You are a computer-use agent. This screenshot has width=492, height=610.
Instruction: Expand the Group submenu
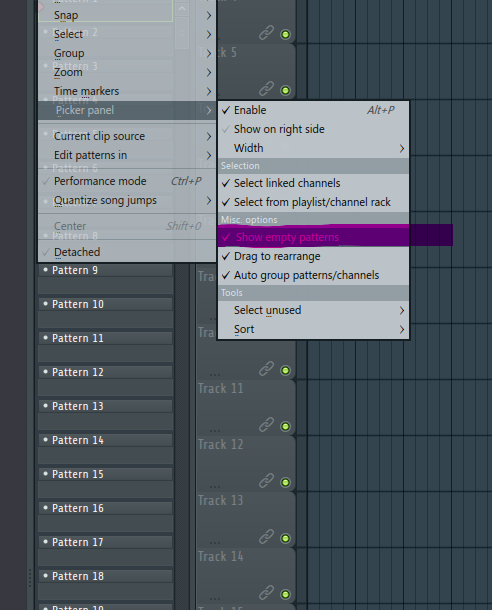127,53
